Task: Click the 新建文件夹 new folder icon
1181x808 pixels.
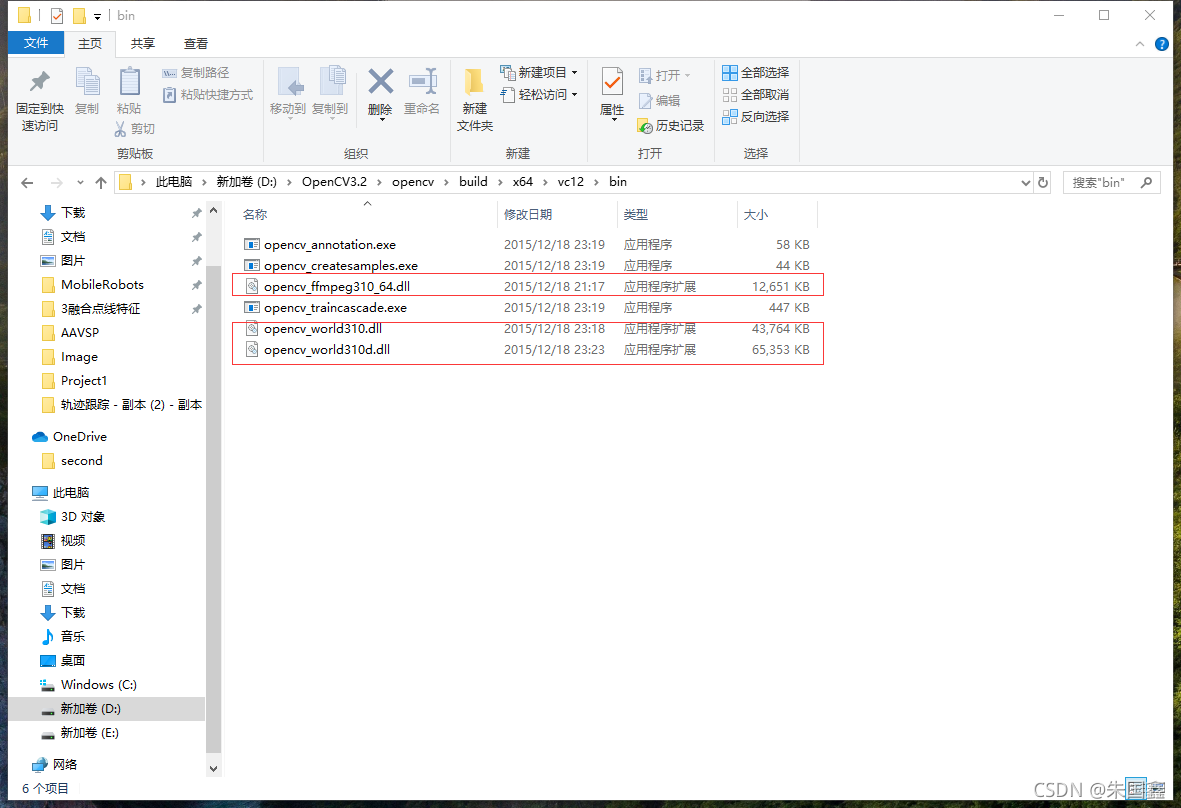Action: pyautogui.click(x=475, y=81)
